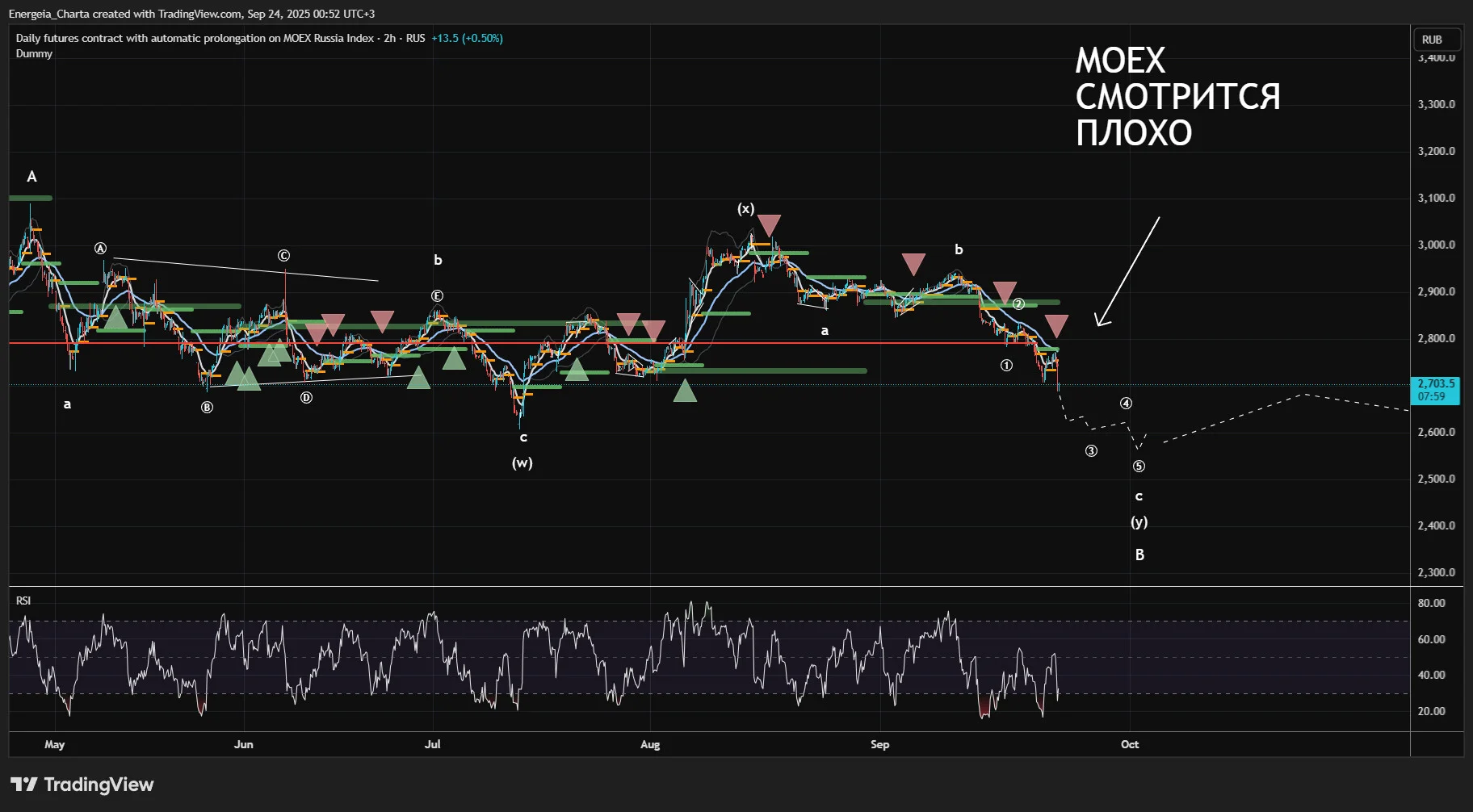Click the price change value +13.5 (+0.50%)
The image size is (1473, 812).
click(467, 38)
